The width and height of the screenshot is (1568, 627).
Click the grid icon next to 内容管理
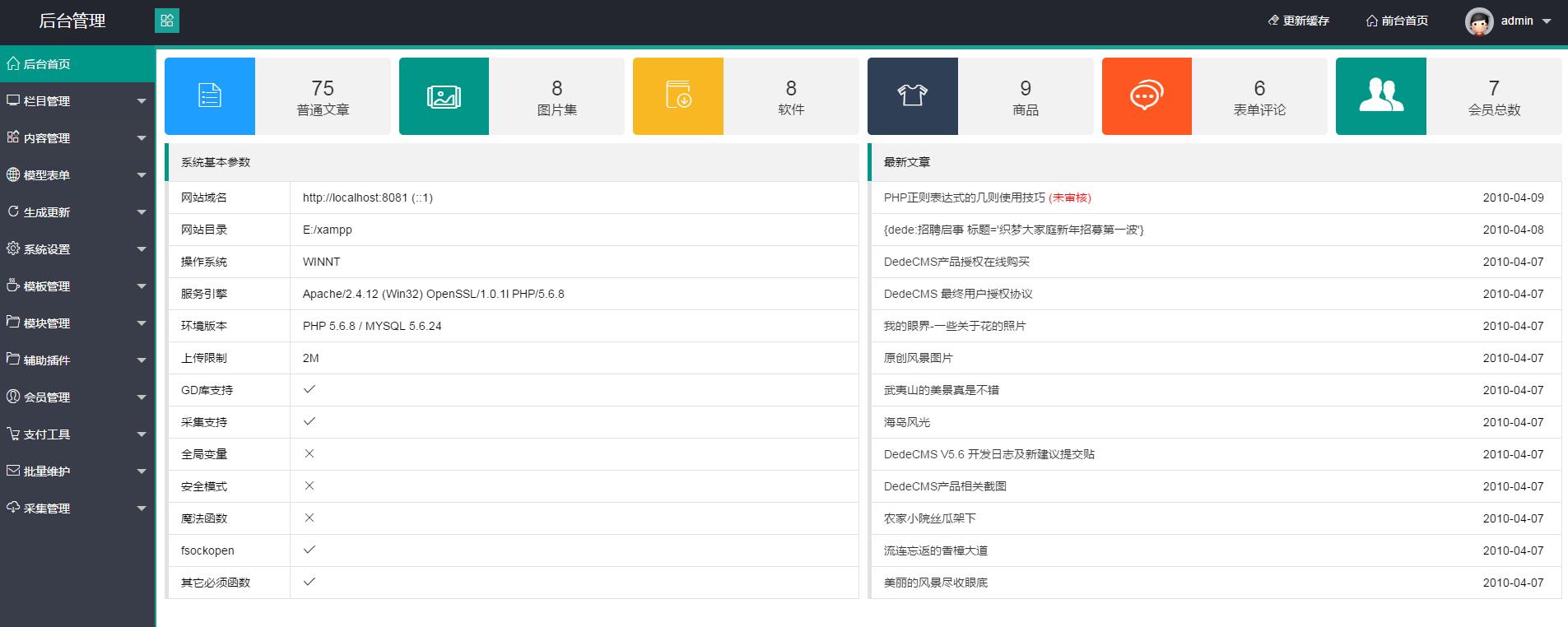pos(13,137)
